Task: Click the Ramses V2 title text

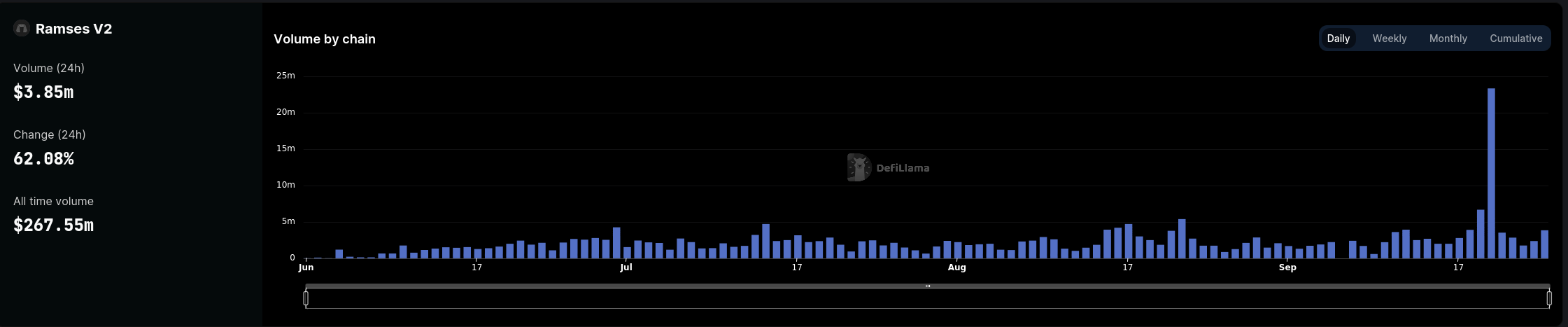Action: pos(73,29)
